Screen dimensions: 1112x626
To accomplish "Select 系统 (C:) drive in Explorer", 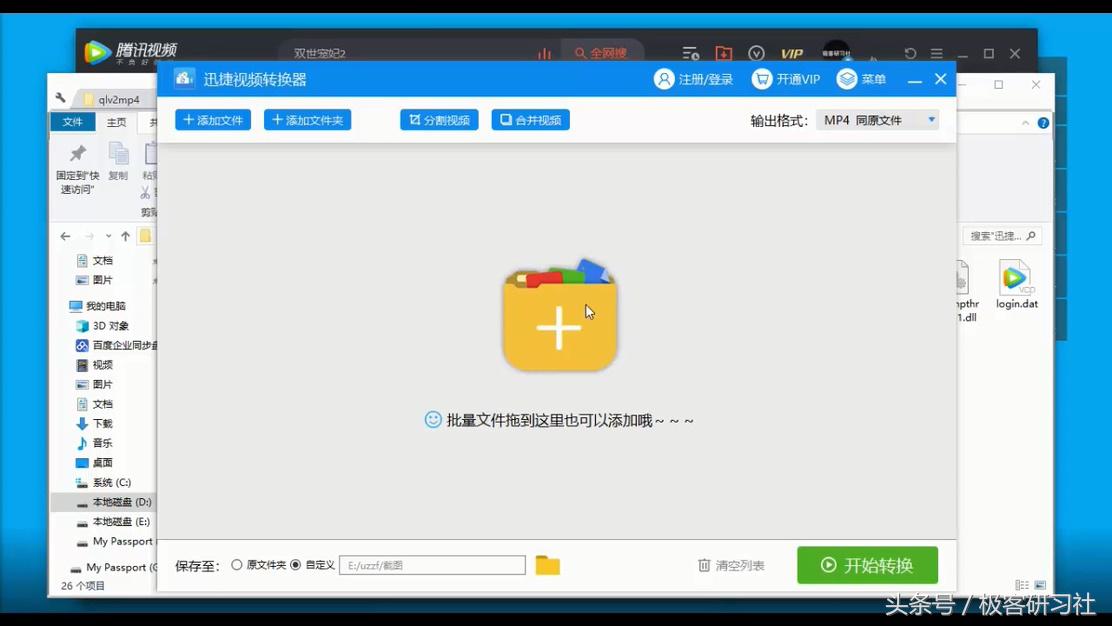I will coord(104,482).
